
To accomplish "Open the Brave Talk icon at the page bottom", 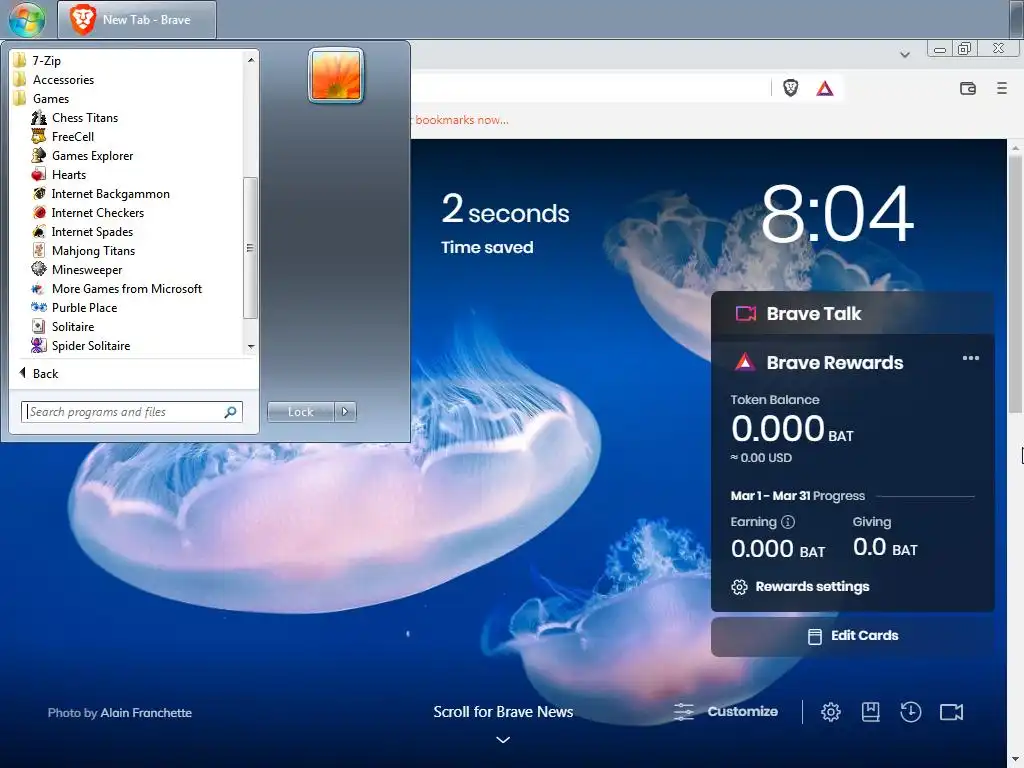I will 952,712.
